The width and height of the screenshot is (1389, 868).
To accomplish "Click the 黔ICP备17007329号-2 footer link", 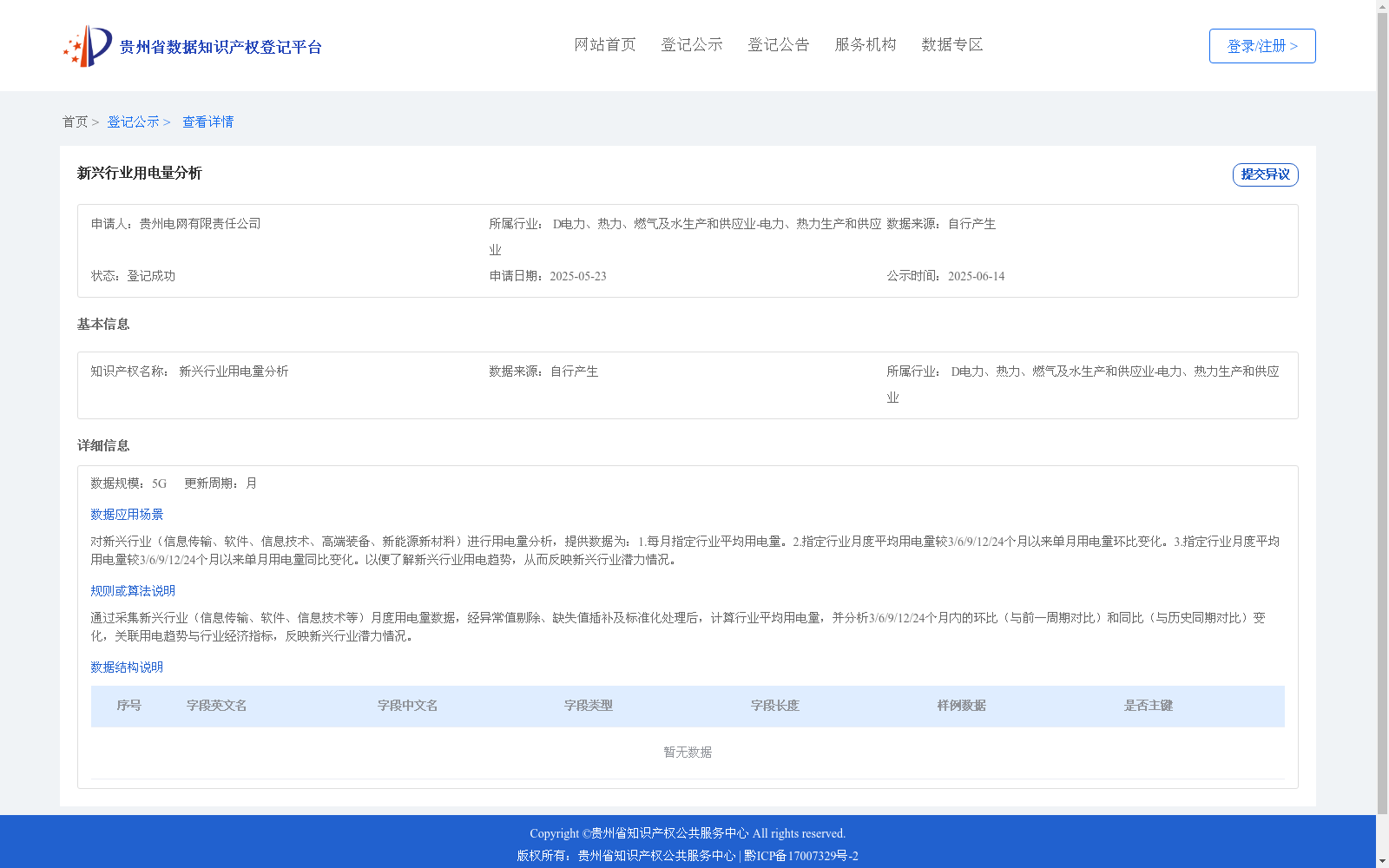I will (x=801, y=856).
